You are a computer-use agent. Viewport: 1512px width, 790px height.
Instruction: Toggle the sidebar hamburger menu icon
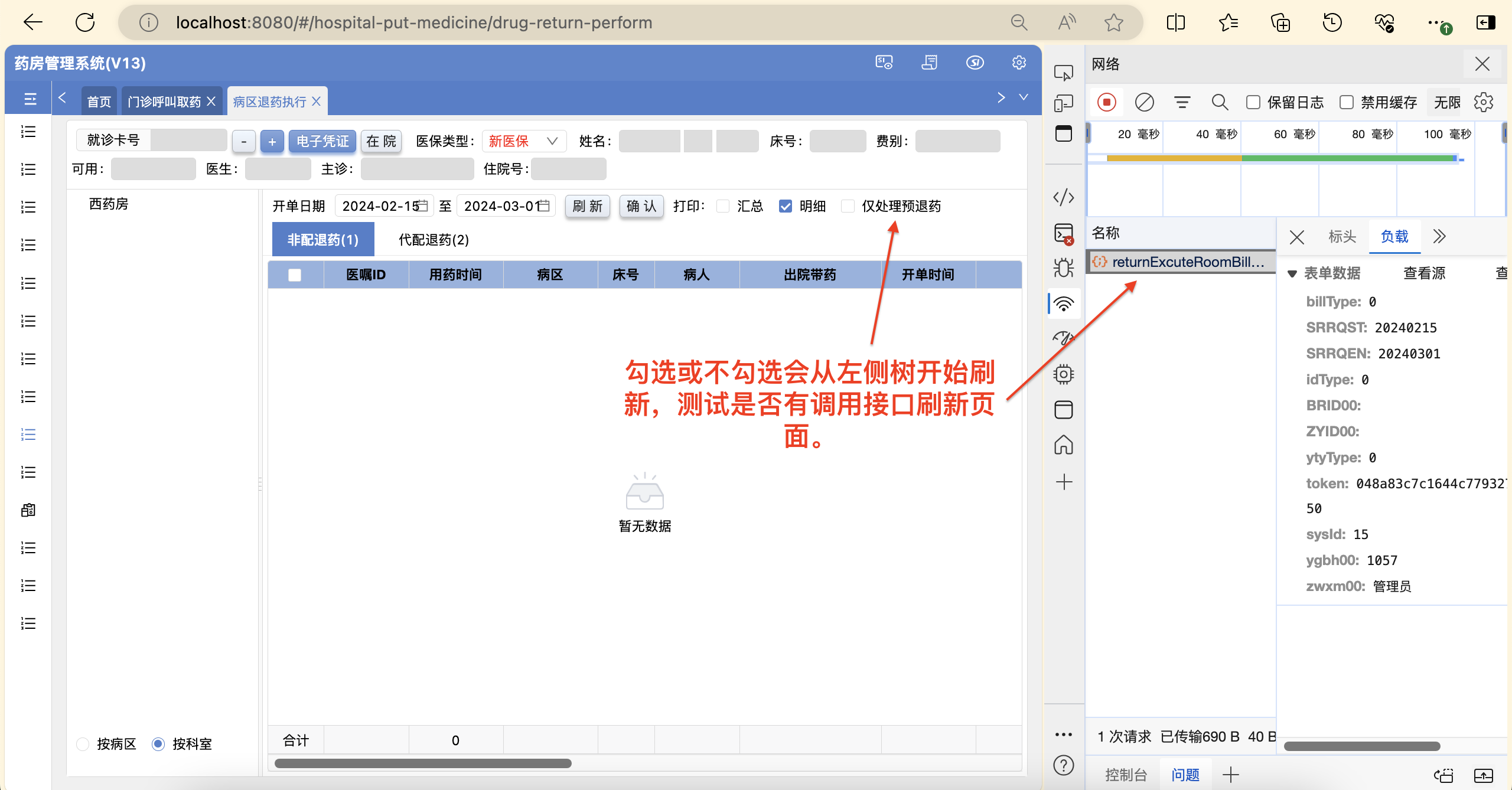tap(30, 99)
